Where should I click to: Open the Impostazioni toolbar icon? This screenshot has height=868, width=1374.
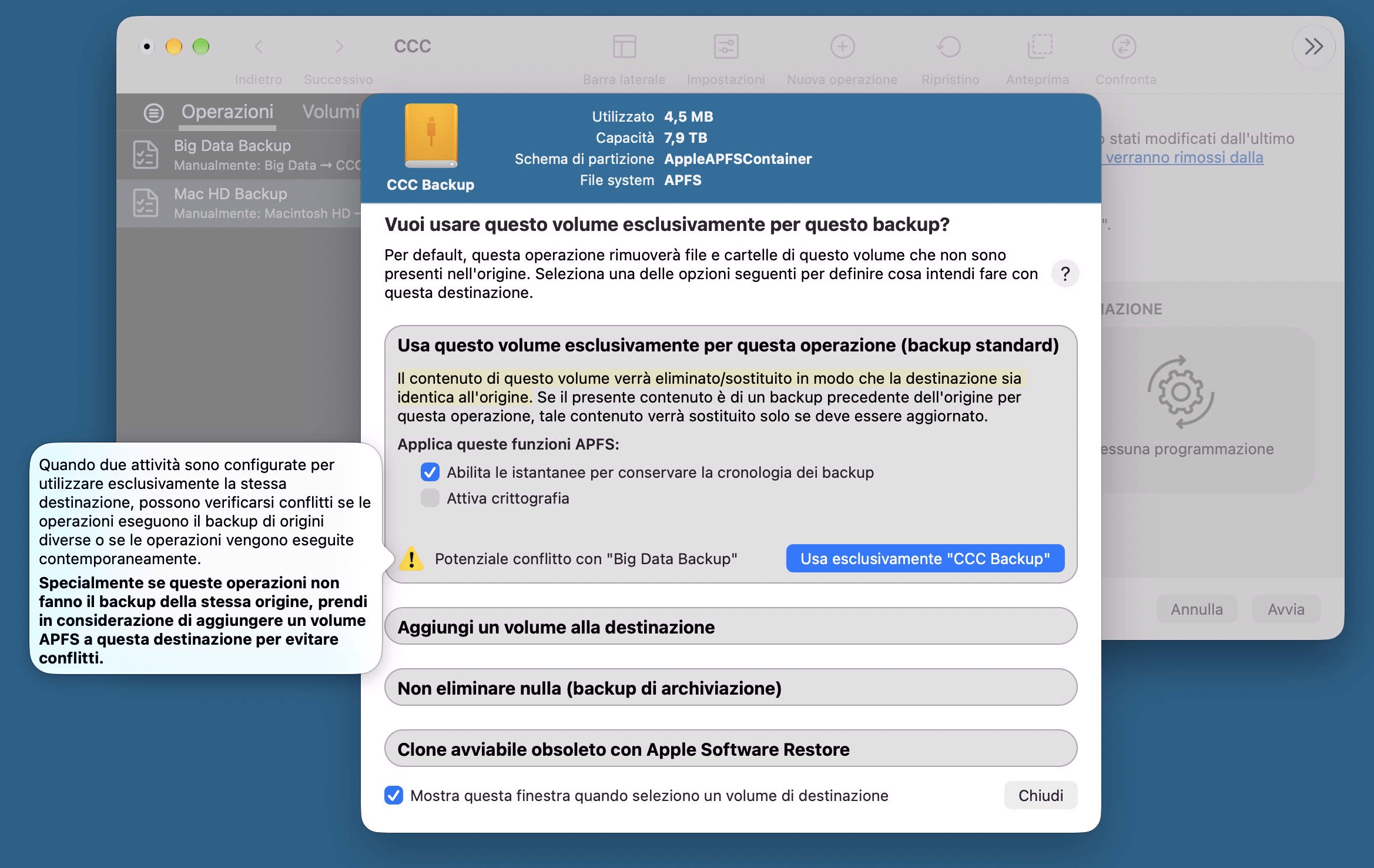pos(726,46)
